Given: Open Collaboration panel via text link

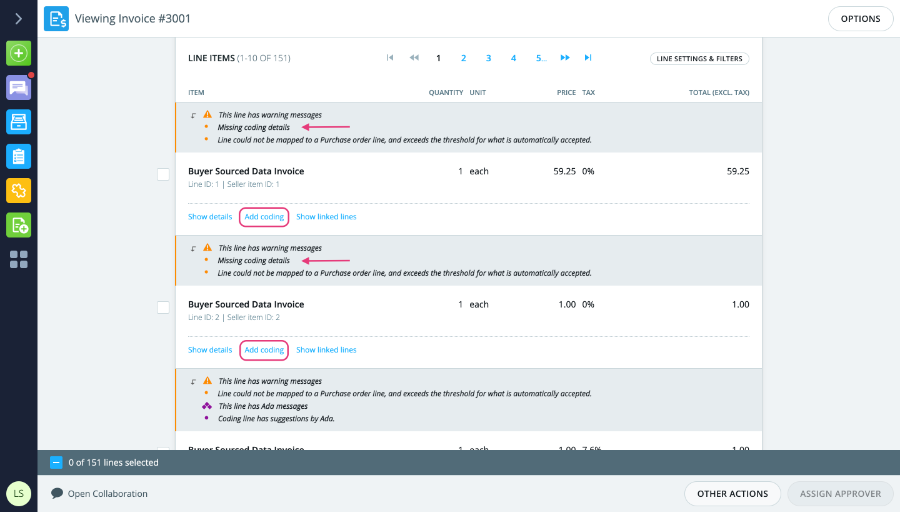Looking at the screenshot, I should [107, 494].
